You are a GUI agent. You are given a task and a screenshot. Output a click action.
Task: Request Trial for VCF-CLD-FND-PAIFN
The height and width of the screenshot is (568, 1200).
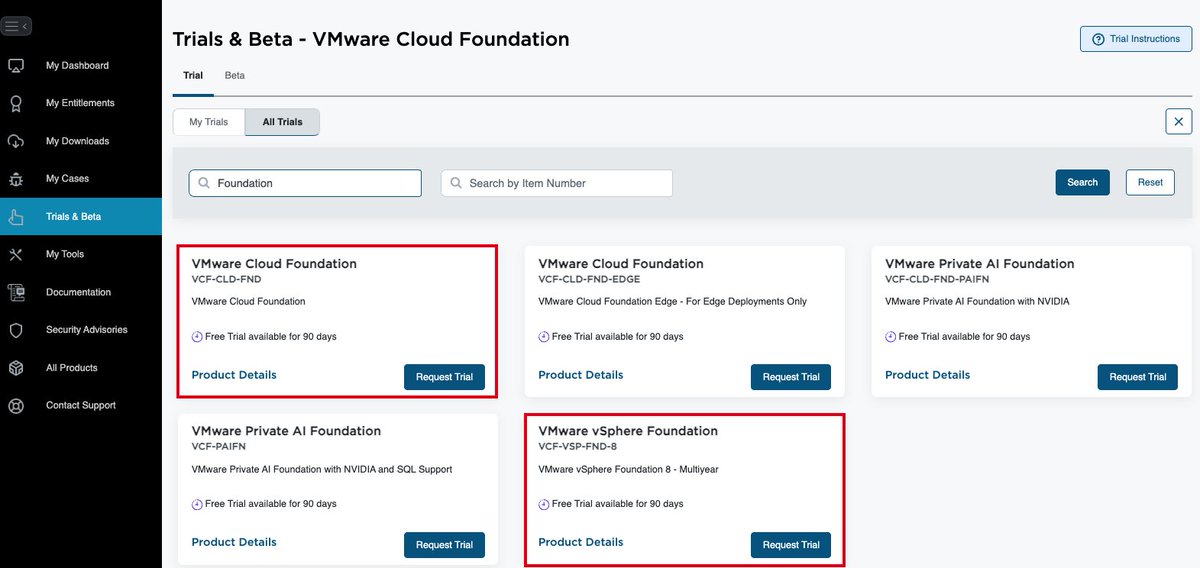click(x=1137, y=377)
